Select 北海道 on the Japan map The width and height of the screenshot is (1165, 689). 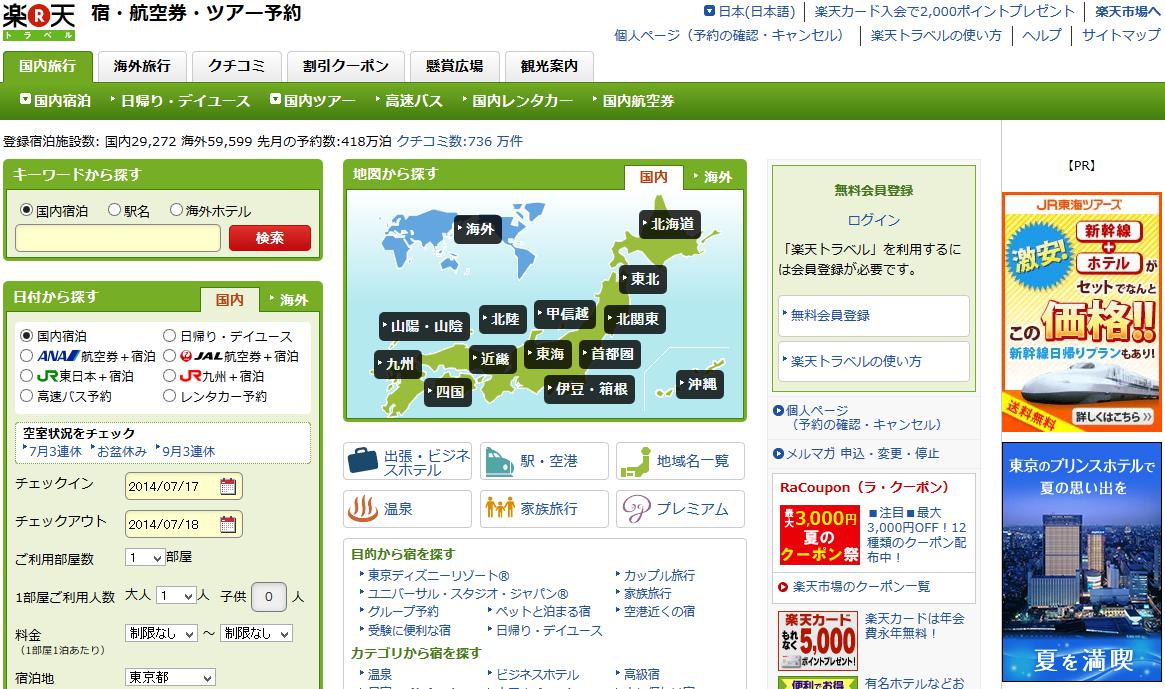[x=669, y=224]
